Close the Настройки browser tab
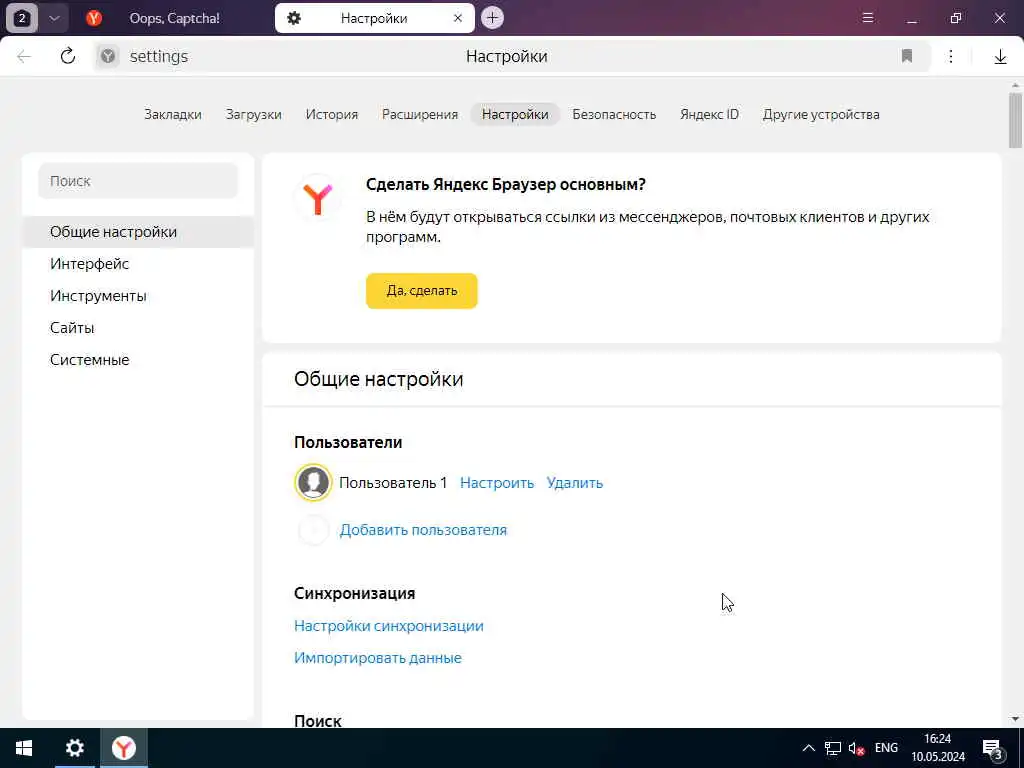The image size is (1024, 768). (458, 18)
